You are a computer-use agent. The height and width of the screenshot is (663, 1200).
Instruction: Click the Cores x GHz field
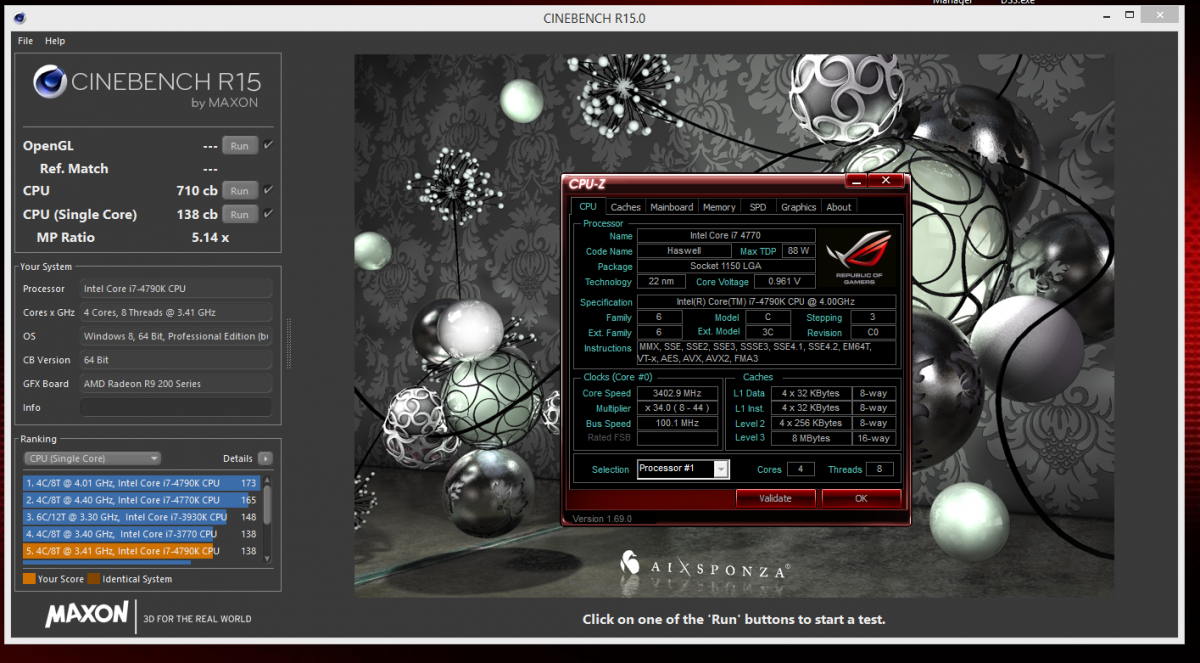coord(176,312)
